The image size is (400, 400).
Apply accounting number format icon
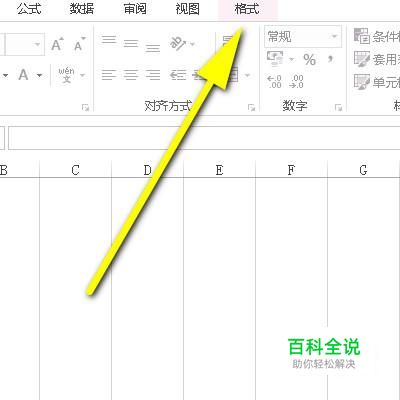point(275,59)
